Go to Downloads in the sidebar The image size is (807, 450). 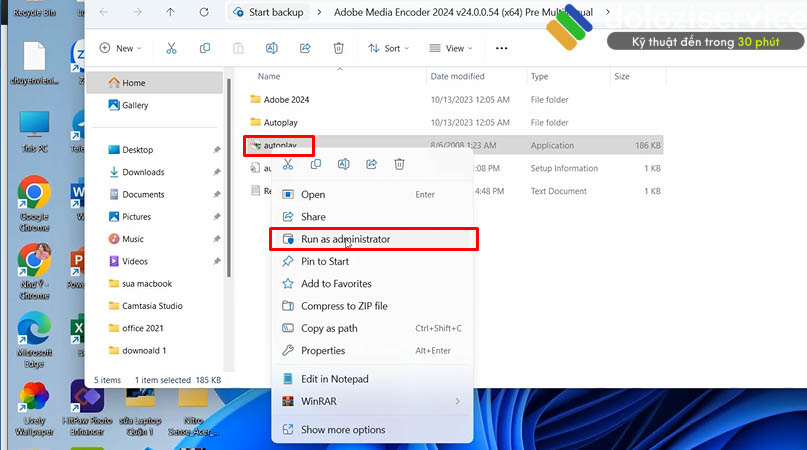click(x=143, y=172)
